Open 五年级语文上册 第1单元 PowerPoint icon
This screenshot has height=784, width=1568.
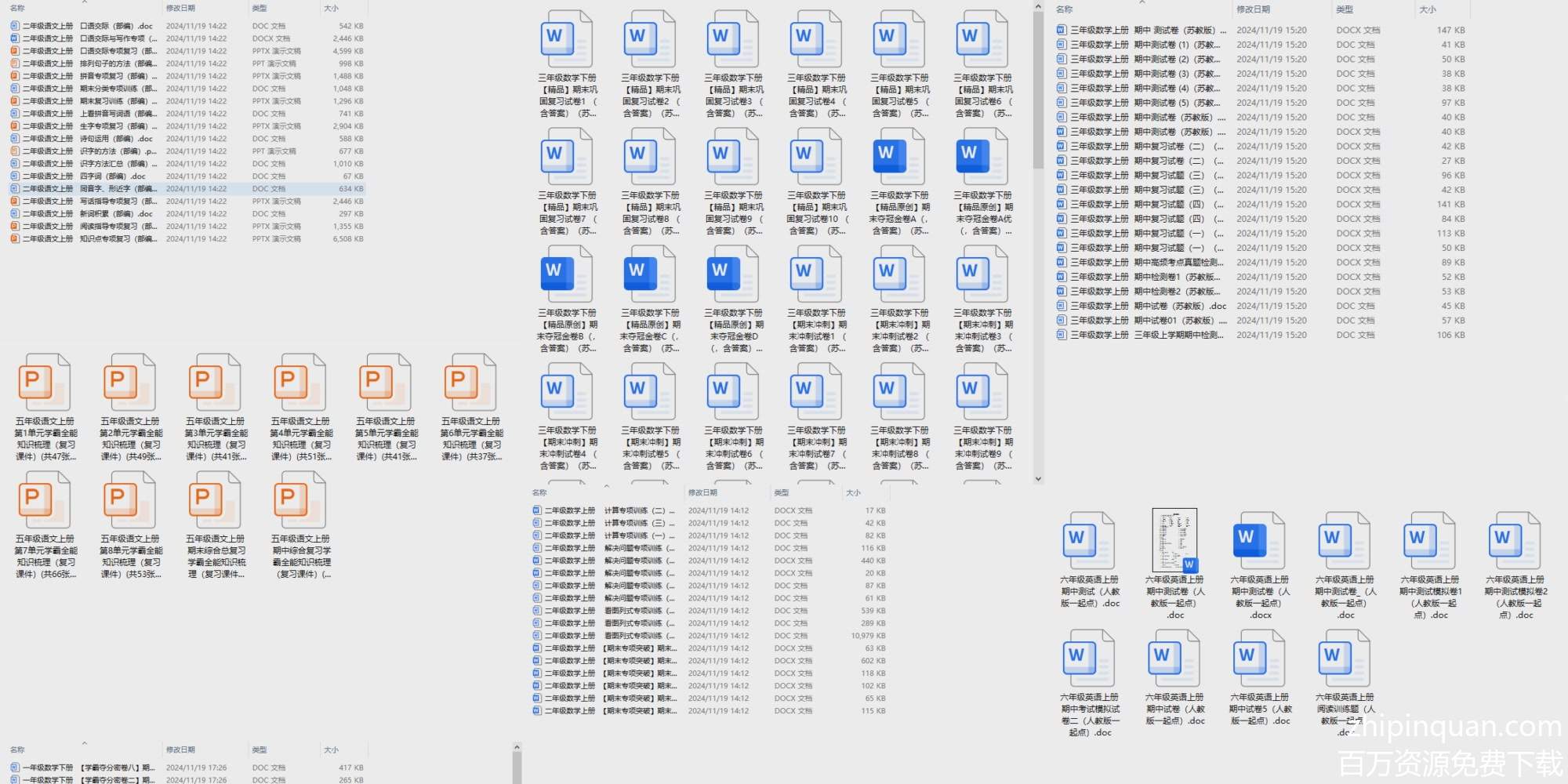(x=45, y=383)
